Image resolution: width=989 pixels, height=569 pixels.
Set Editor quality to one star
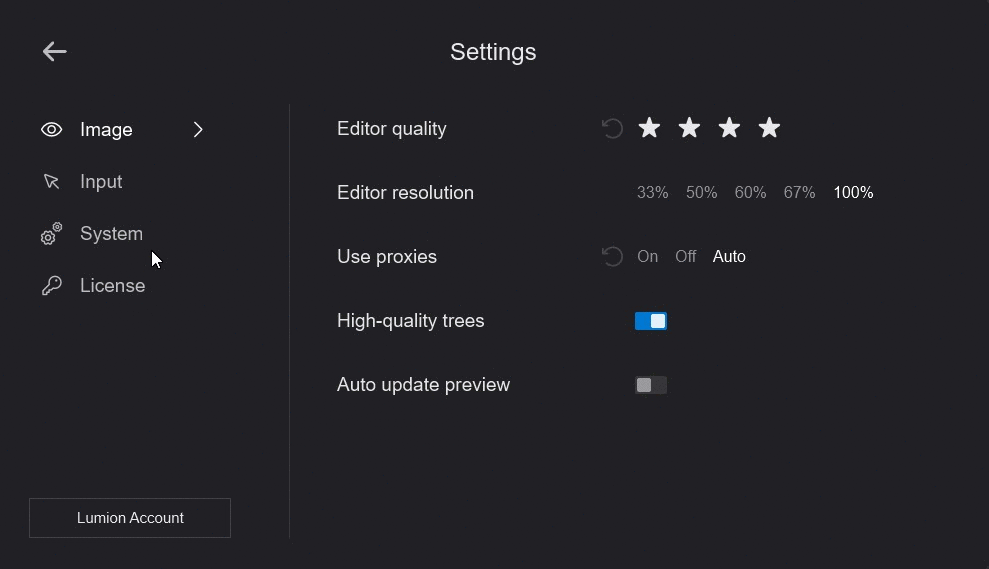coord(650,128)
